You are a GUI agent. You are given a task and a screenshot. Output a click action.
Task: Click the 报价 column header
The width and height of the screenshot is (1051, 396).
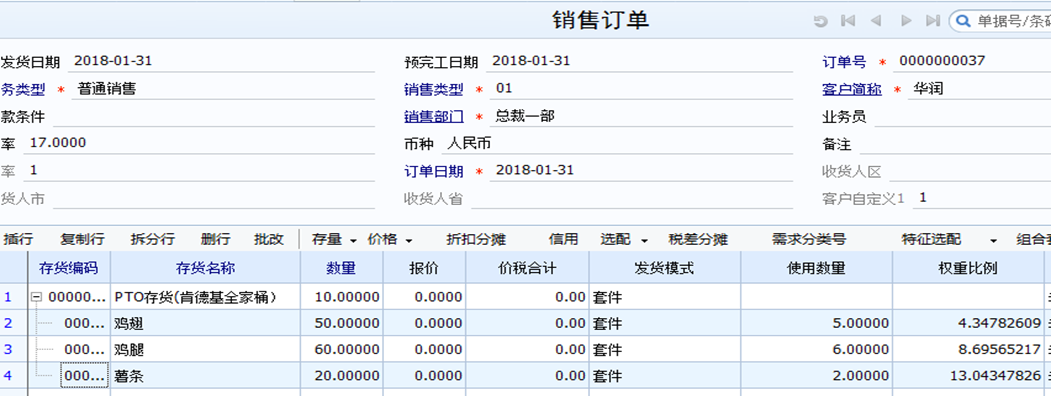[x=423, y=268]
